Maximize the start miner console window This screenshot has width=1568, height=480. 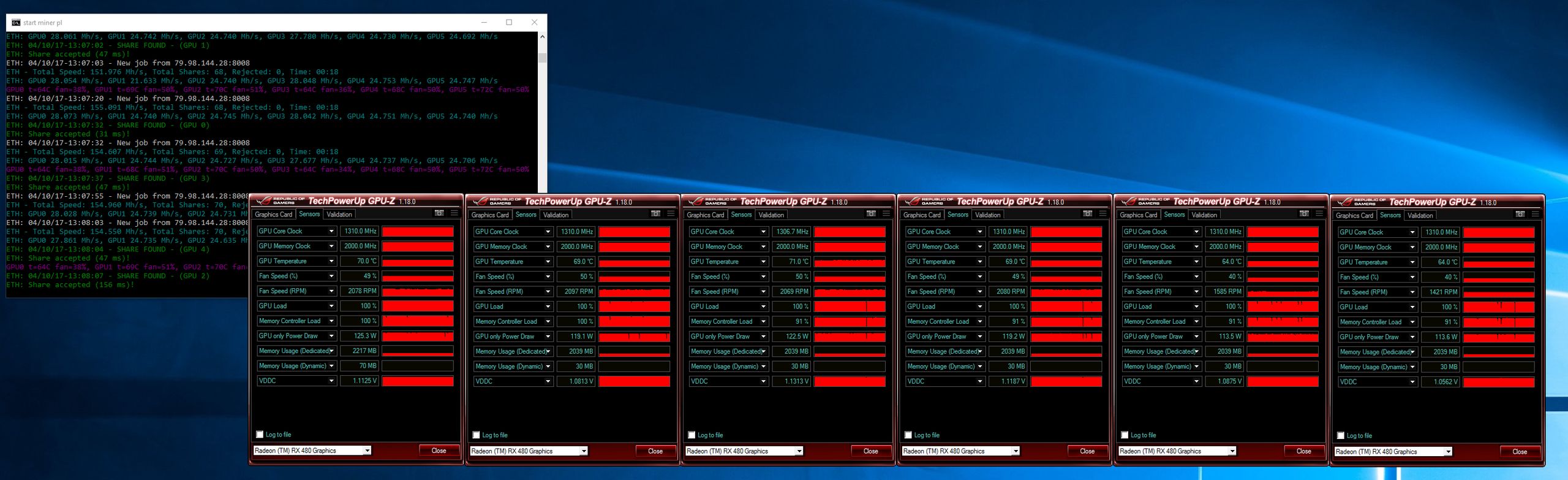coord(509,22)
